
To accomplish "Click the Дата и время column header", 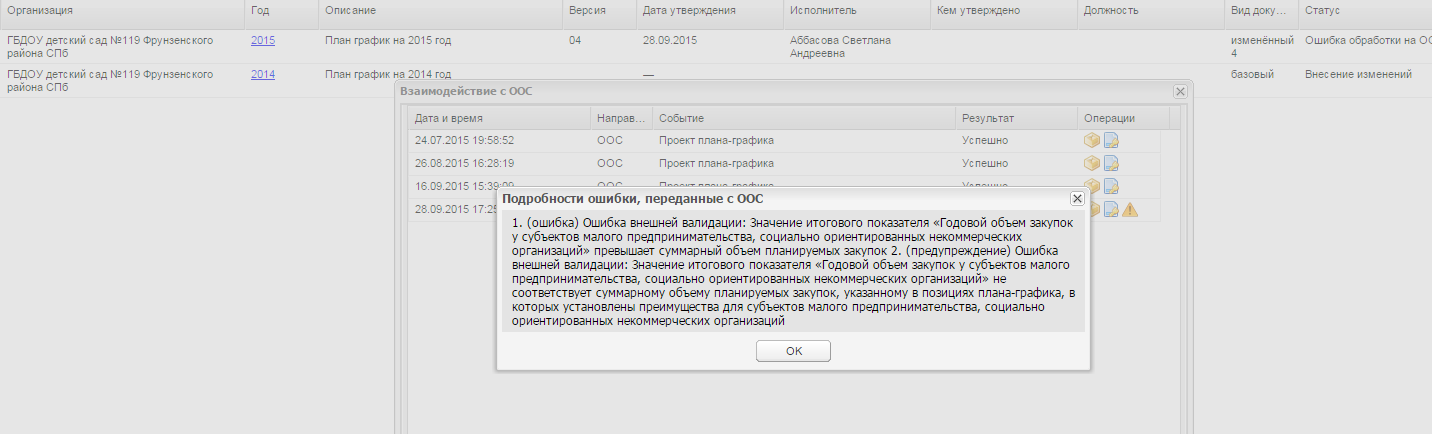I will 499,118.
